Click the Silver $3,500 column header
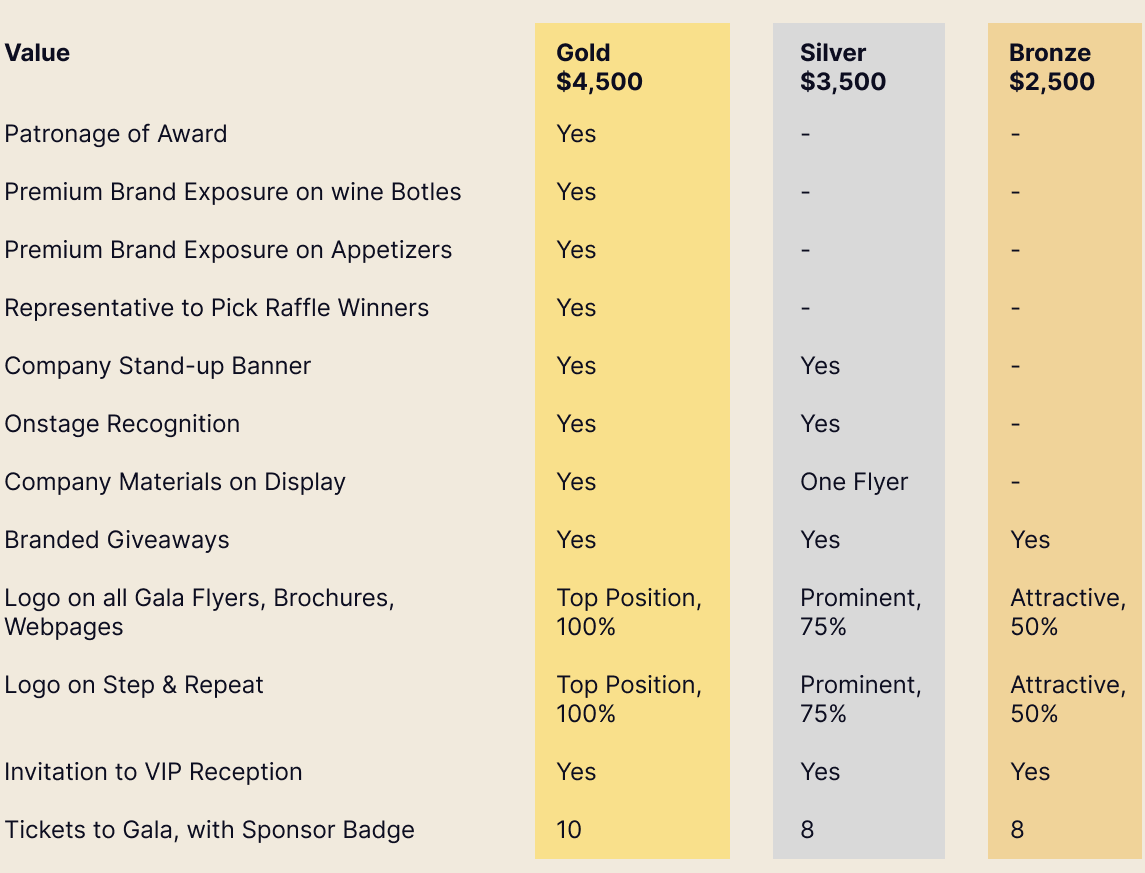Viewport: 1145px width, 873px height. click(843, 67)
